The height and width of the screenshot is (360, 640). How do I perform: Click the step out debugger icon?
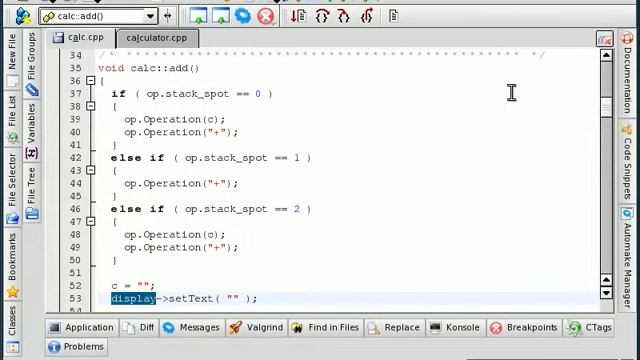tap(367, 16)
